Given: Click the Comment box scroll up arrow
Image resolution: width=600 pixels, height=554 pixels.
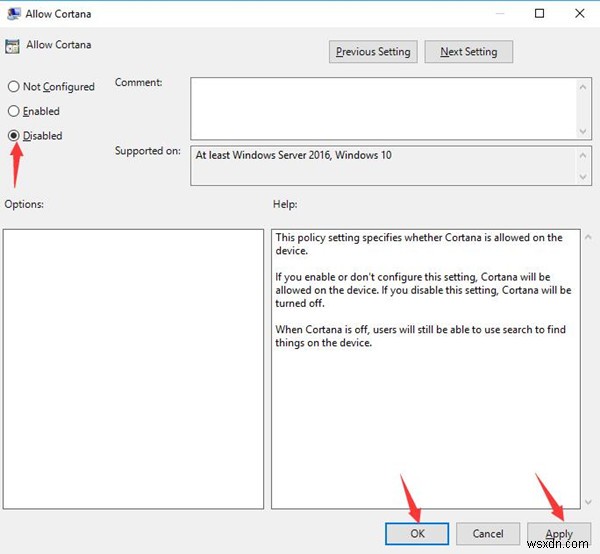Looking at the screenshot, I should pos(583,87).
